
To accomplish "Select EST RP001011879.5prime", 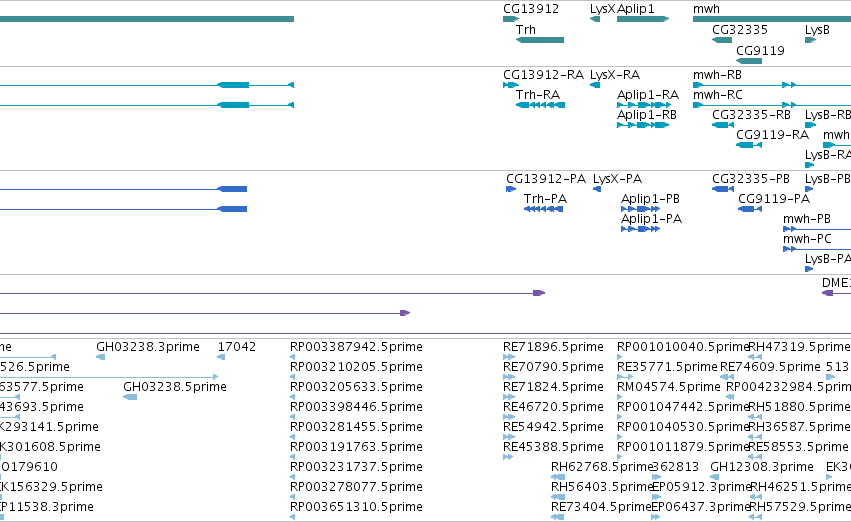I will point(683,447).
